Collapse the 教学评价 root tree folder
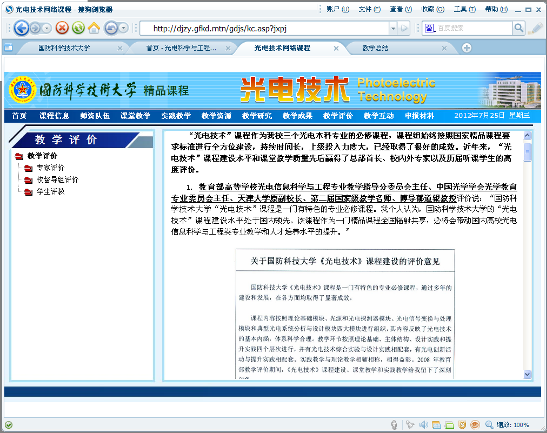Viewport: 547px width, 433px height. [x=19, y=156]
